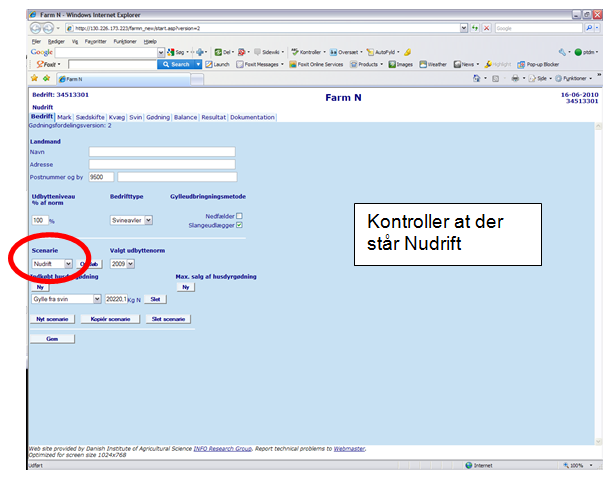Viewport: 615px width, 484px height.
Task: Click the Images toolbar icon
Action: coord(400,64)
